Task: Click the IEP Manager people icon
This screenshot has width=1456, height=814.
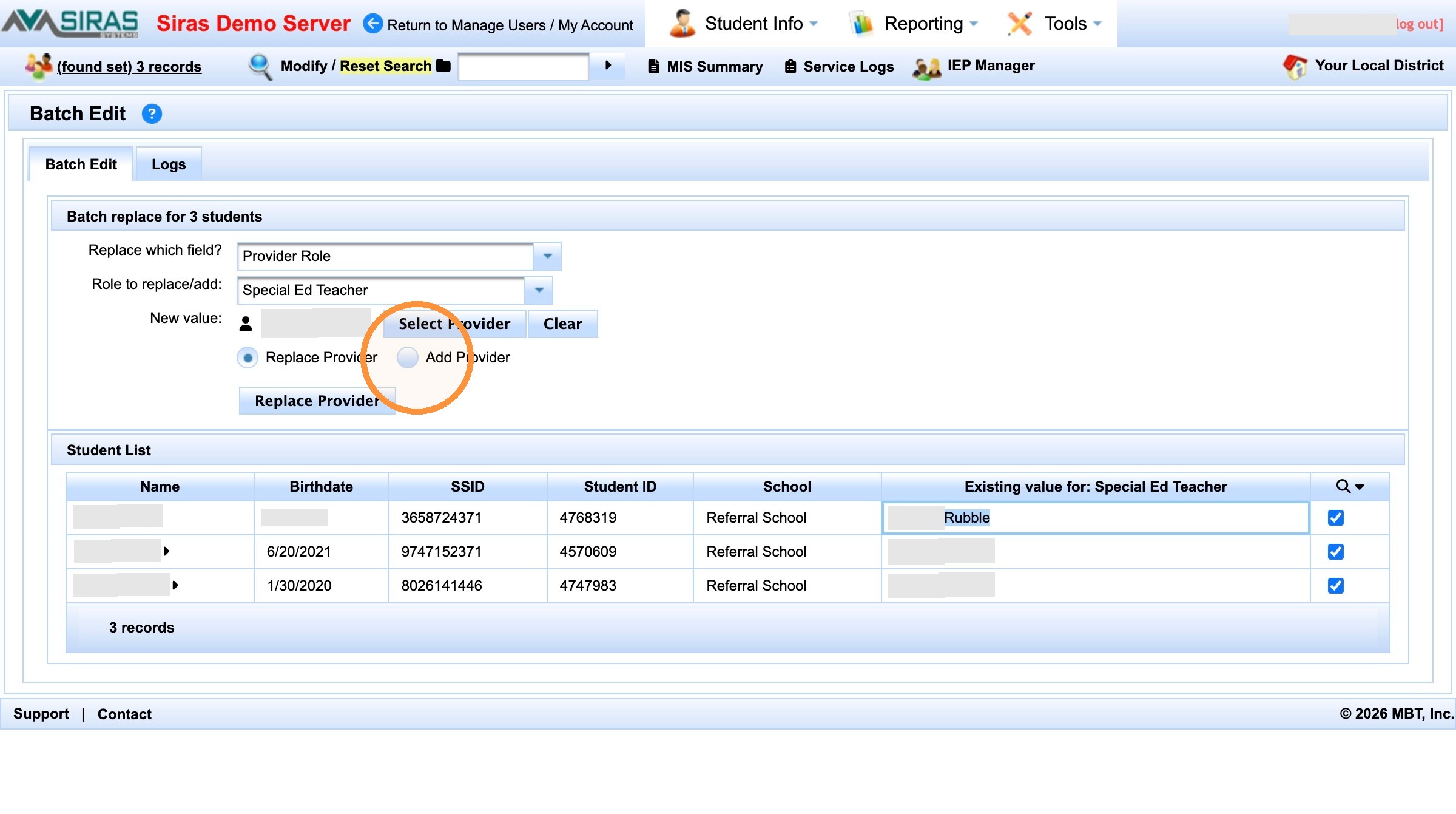Action: coord(926,68)
